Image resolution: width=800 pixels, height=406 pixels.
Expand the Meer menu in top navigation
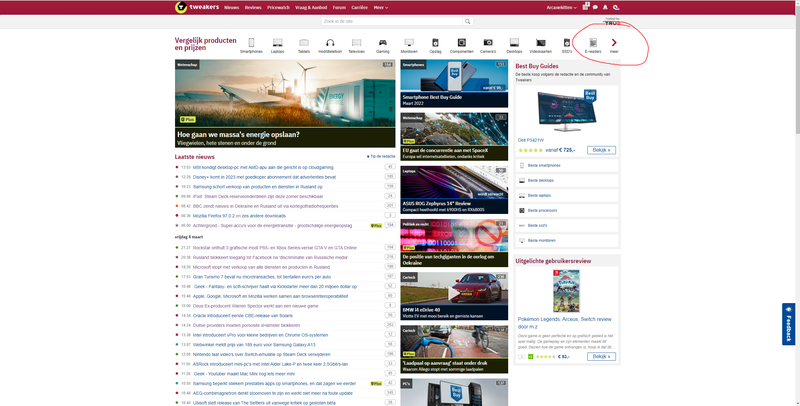381,8
